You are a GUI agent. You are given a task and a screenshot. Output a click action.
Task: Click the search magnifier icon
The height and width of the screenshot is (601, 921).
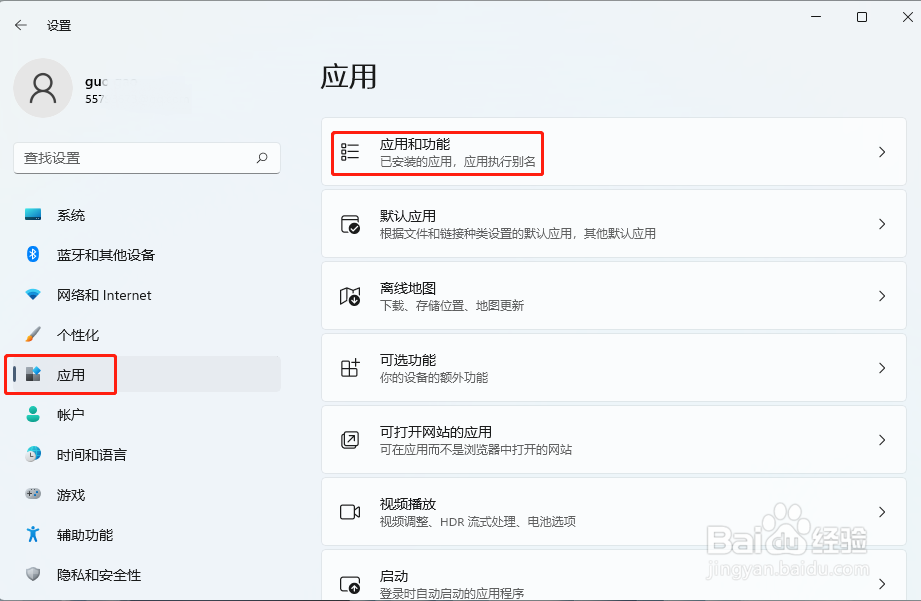(x=262, y=158)
